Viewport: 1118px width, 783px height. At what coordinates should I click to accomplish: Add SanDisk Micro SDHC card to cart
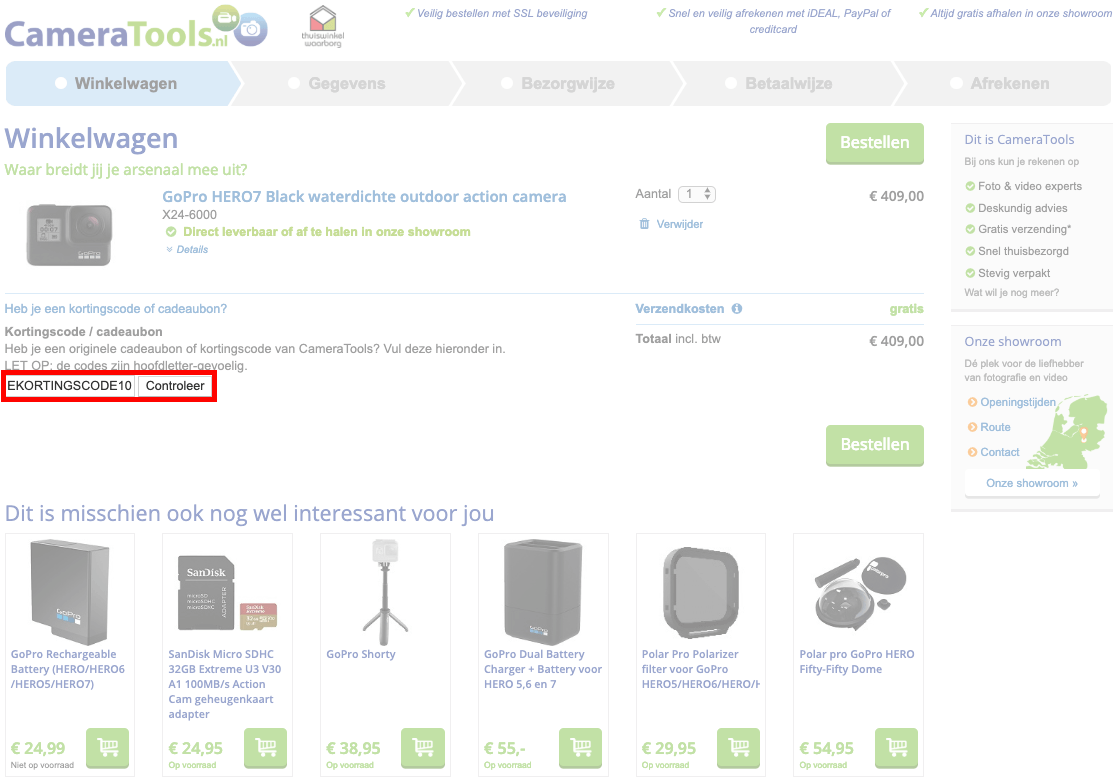point(265,748)
